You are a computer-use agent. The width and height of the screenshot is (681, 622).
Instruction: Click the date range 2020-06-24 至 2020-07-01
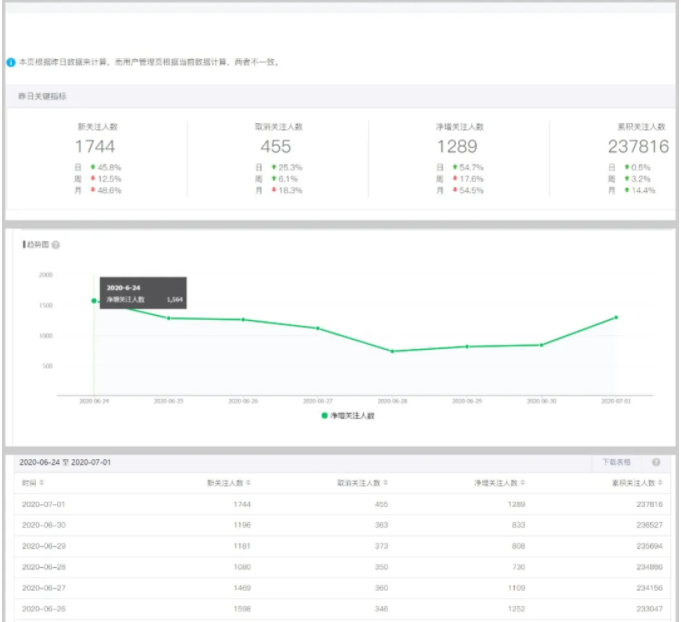pyautogui.click(x=65, y=462)
